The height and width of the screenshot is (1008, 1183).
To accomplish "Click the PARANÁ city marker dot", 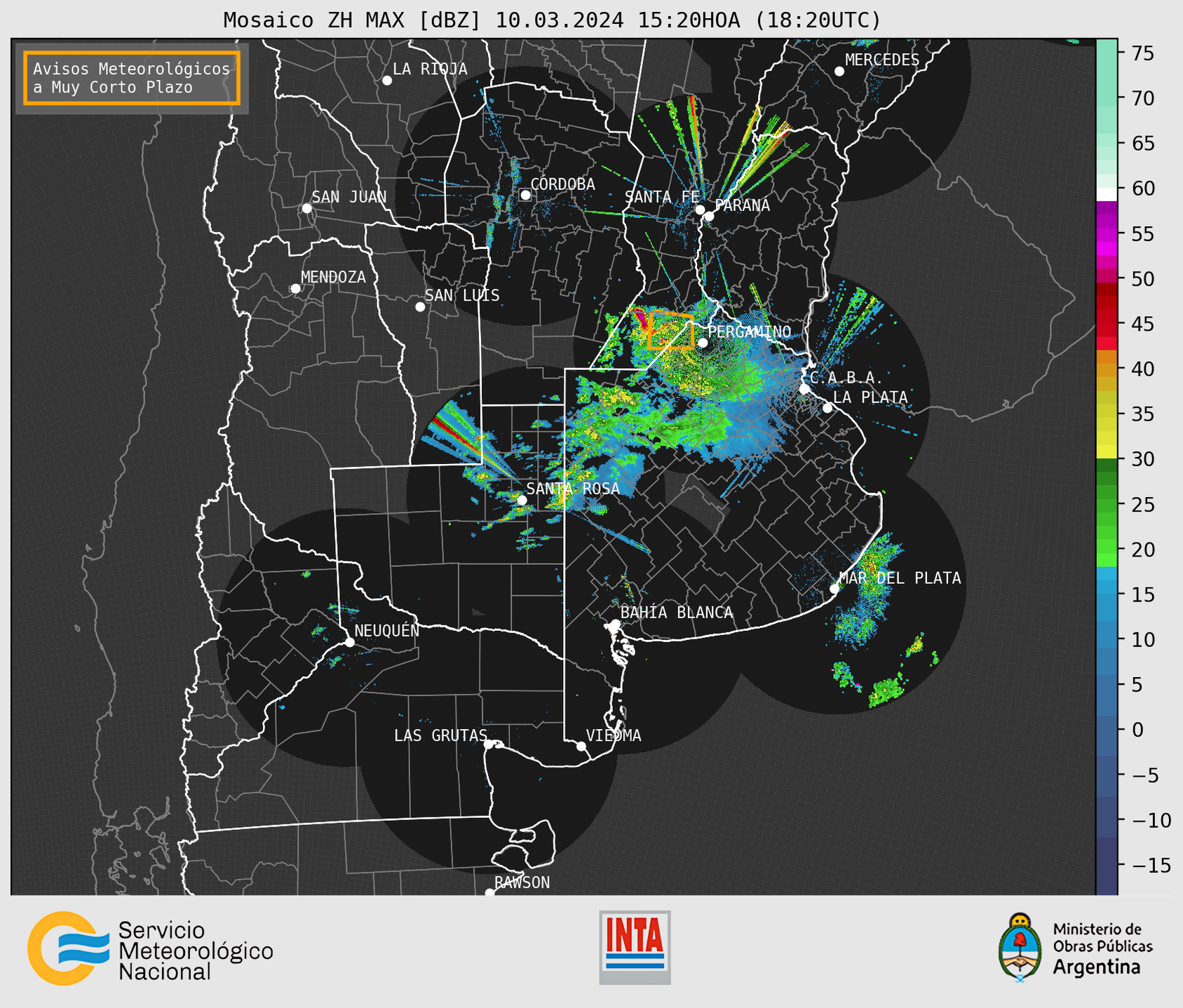I will point(709,217).
